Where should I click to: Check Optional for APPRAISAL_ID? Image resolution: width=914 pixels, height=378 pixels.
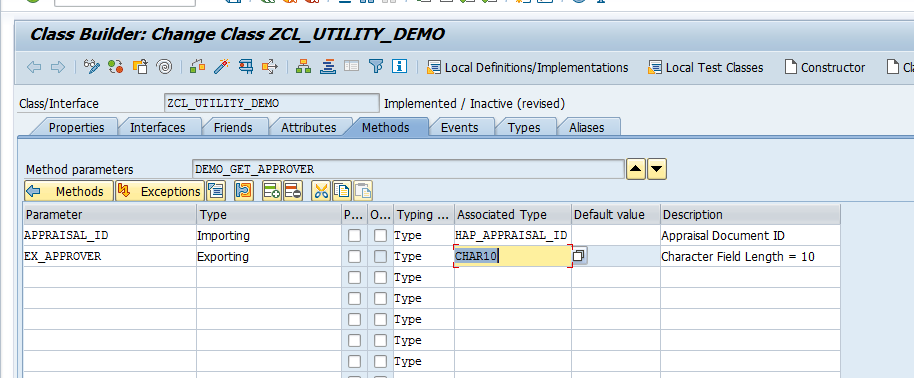point(381,236)
